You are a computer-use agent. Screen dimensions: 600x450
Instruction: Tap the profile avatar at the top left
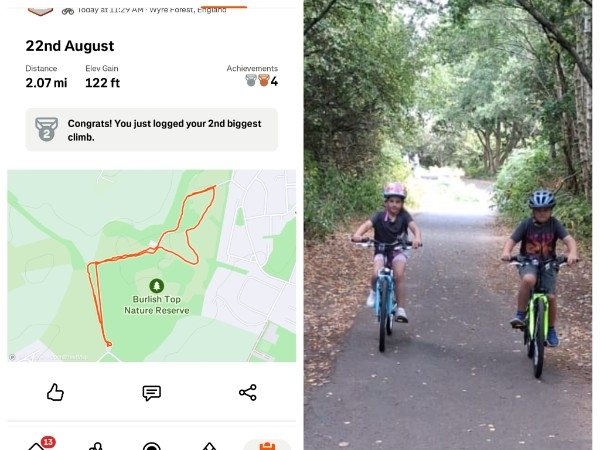pos(41,10)
